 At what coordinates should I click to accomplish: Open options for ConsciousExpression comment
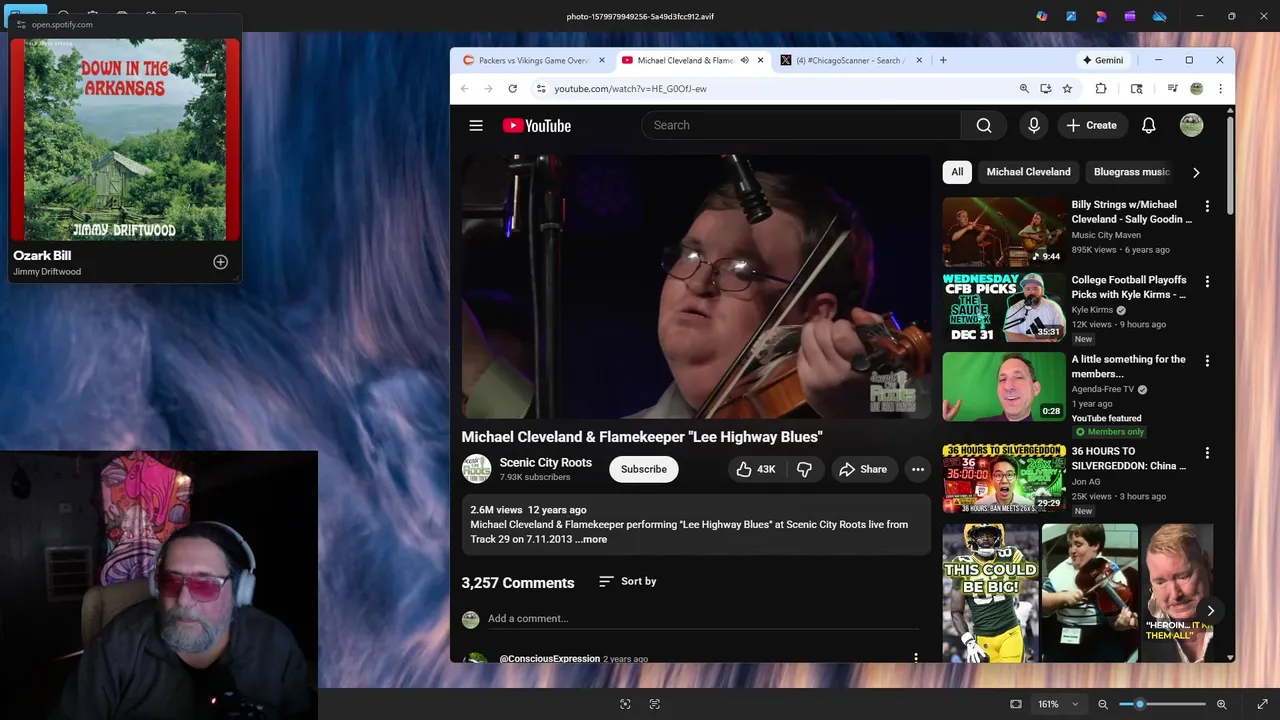[915, 657]
